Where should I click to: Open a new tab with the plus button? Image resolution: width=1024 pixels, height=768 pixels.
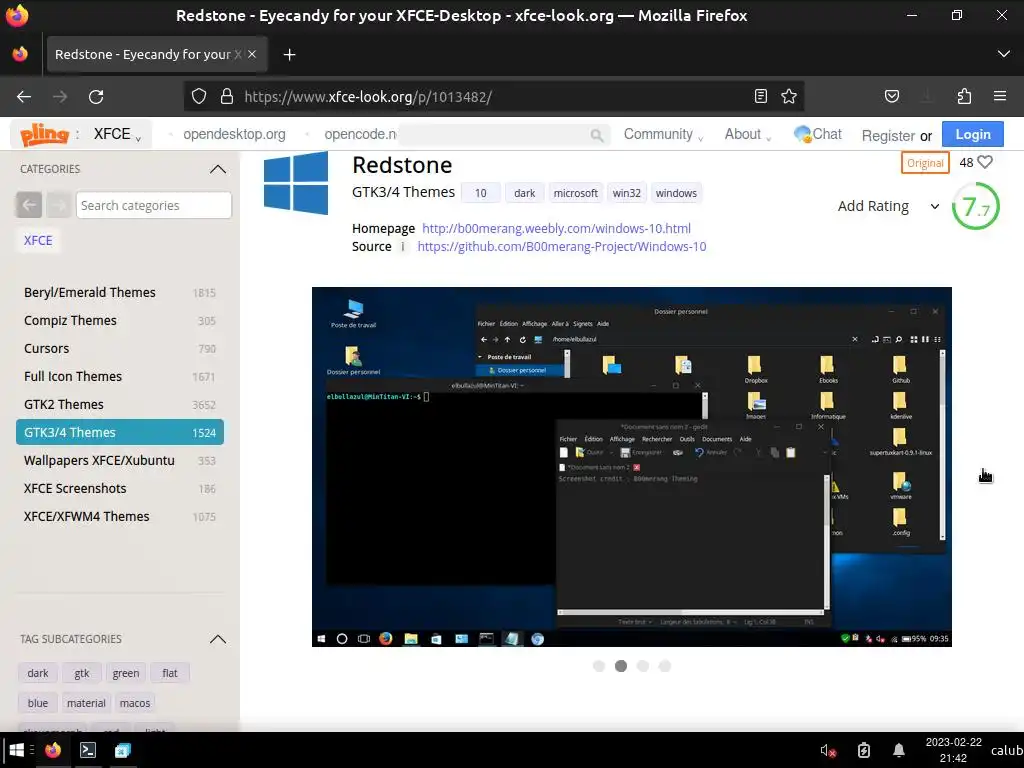click(289, 55)
